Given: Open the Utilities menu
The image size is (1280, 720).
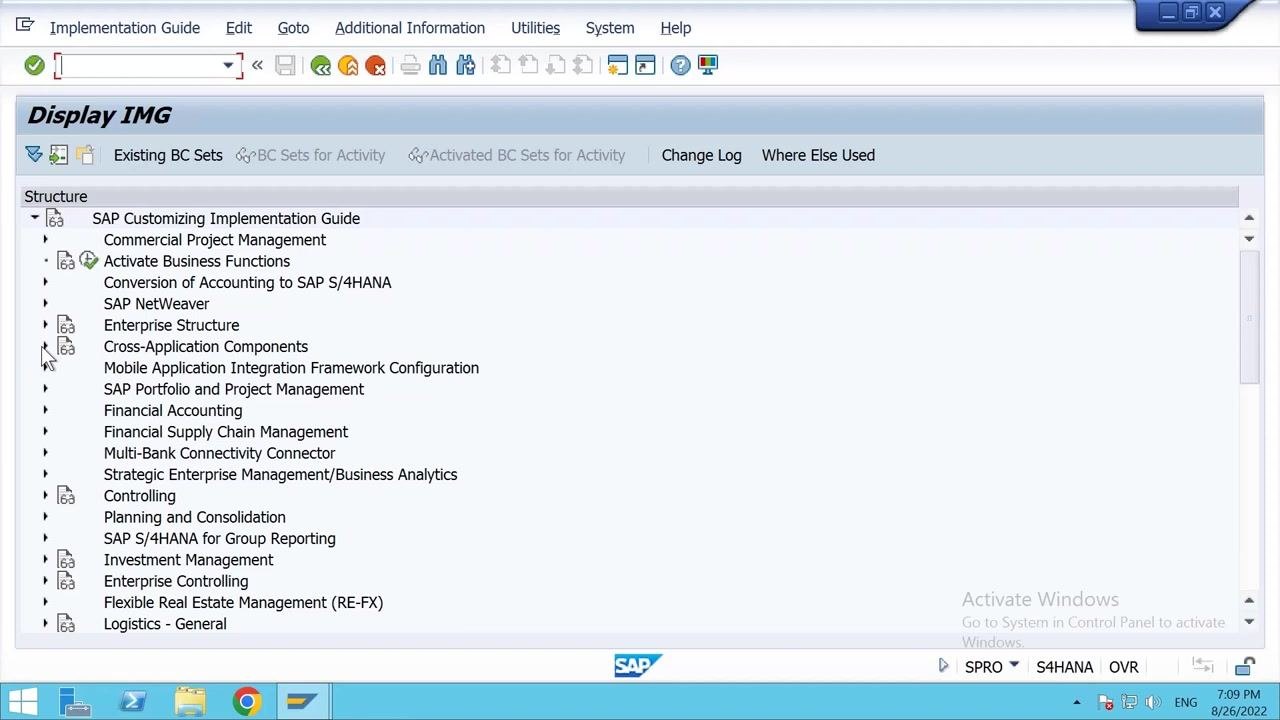Looking at the screenshot, I should pos(535,28).
